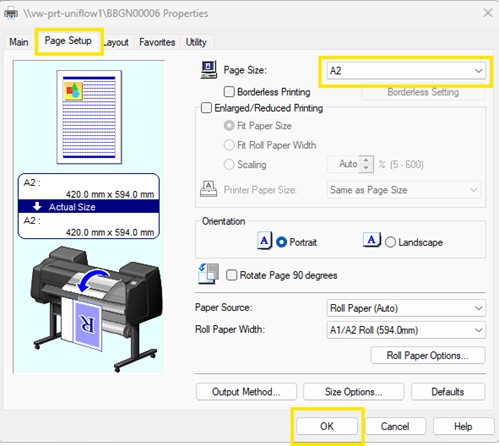This screenshot has height=446, width=499.
Task: Click the Roll Paper Options button
Action: [x=428, y=355]
